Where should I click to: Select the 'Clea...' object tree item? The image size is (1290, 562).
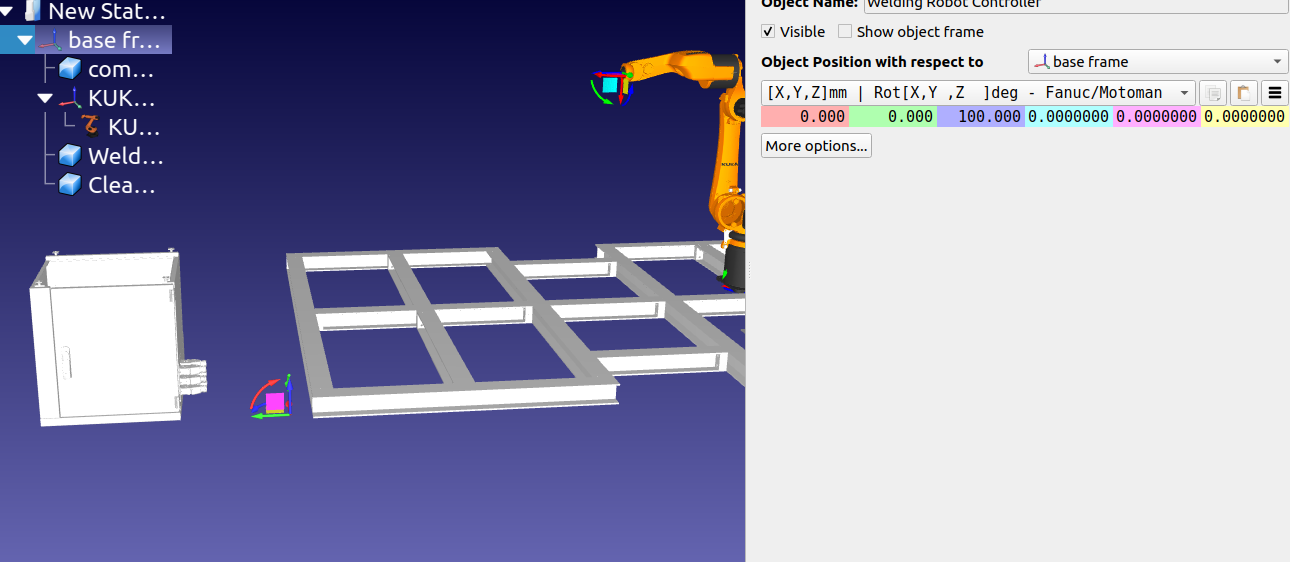[122, 185]
